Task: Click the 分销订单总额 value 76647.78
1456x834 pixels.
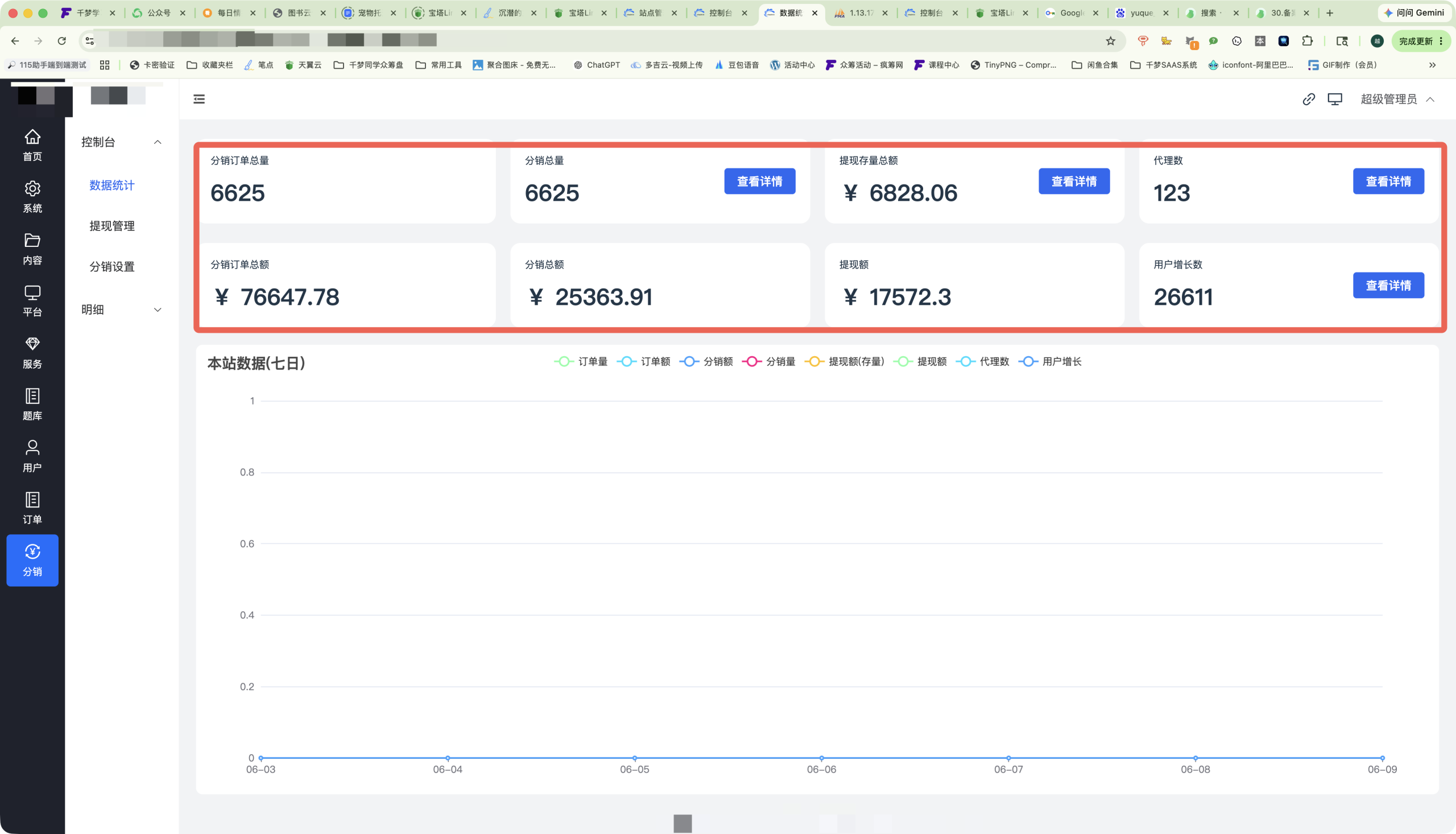Action: click(x=276, y=297)
